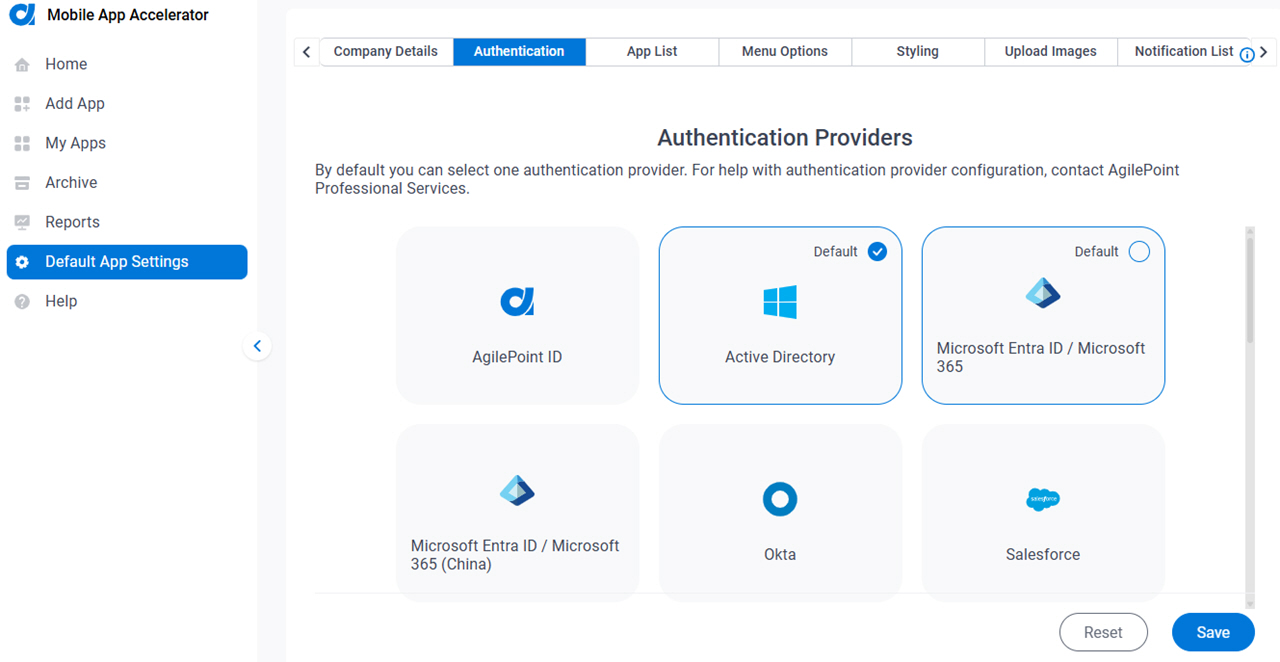Image resolution: width=1280 pixels, height=662 pixels.
Task: Click the Microsoft Entra ID / Microsoft 365 logo
Action: pos(1043,293)
